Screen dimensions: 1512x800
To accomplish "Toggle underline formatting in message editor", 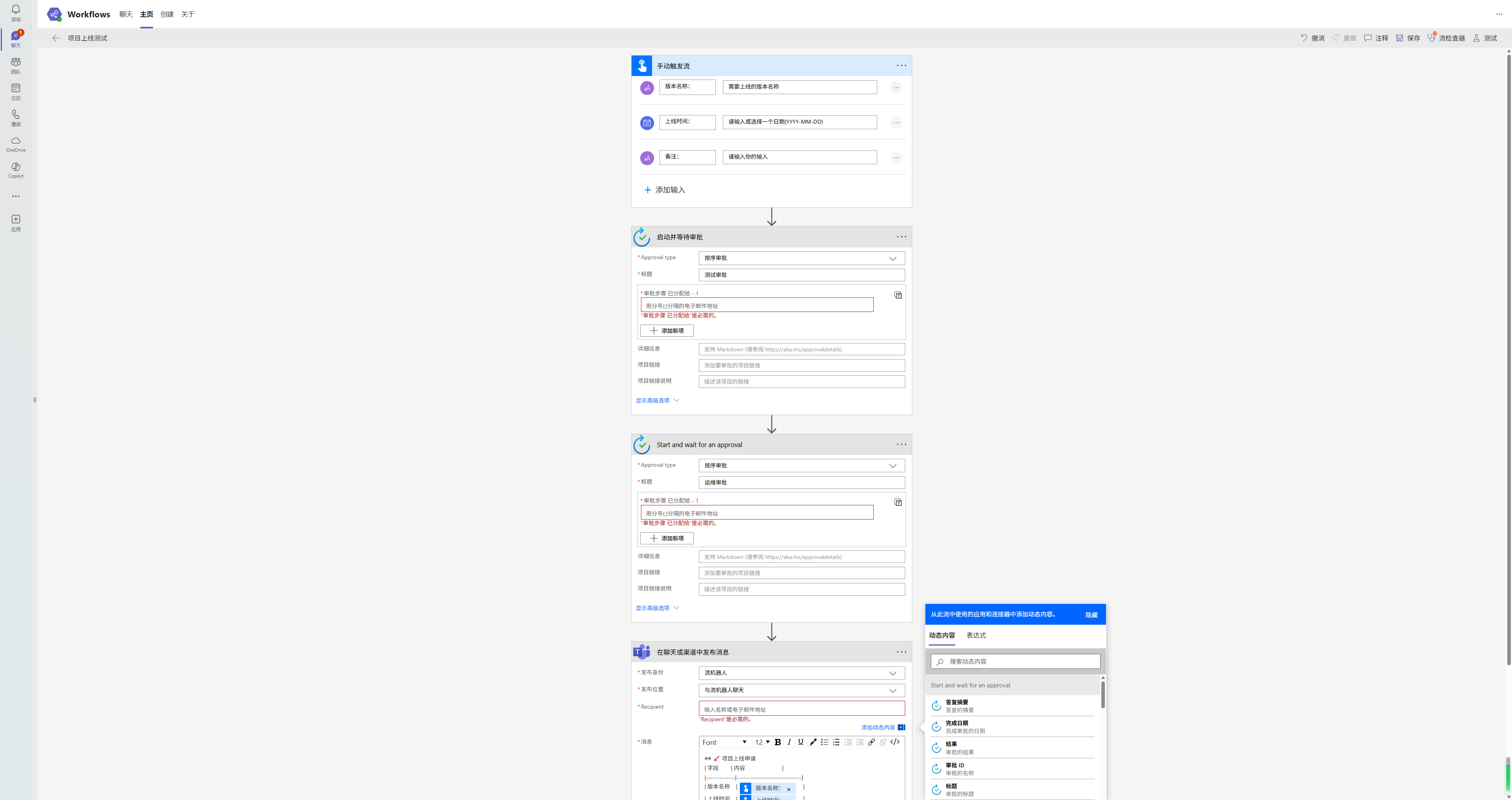I will click(x=800, y=742).
